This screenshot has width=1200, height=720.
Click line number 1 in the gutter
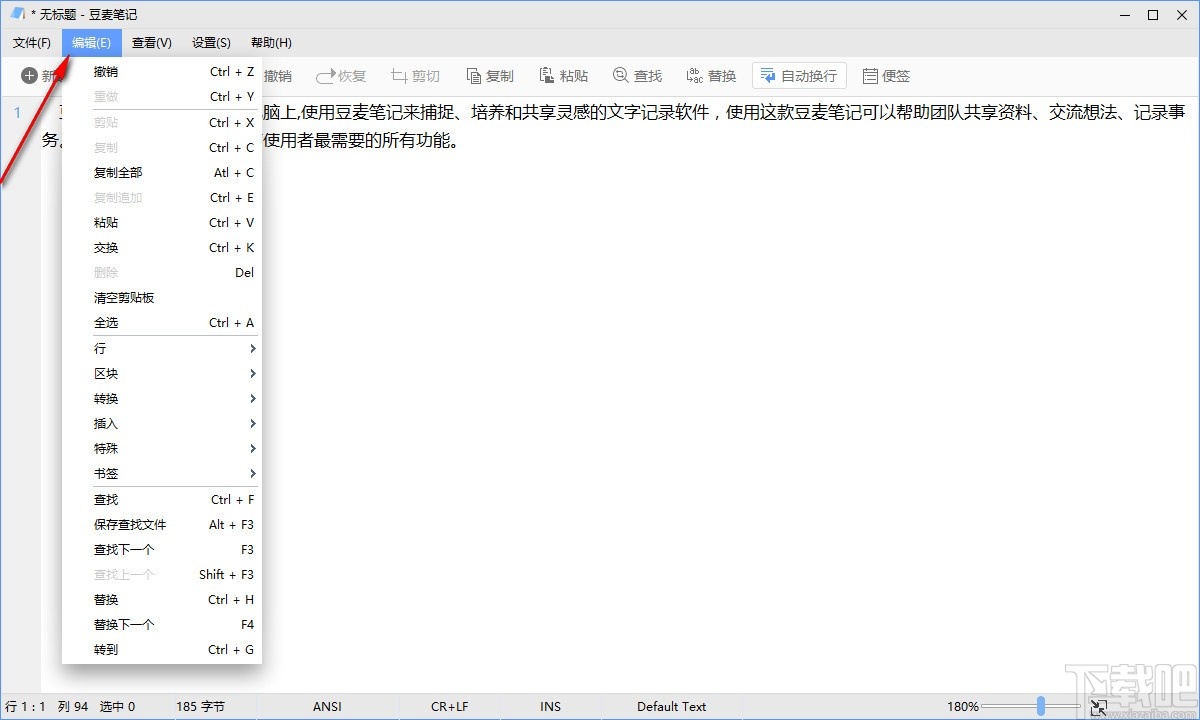tap(16, 112)
